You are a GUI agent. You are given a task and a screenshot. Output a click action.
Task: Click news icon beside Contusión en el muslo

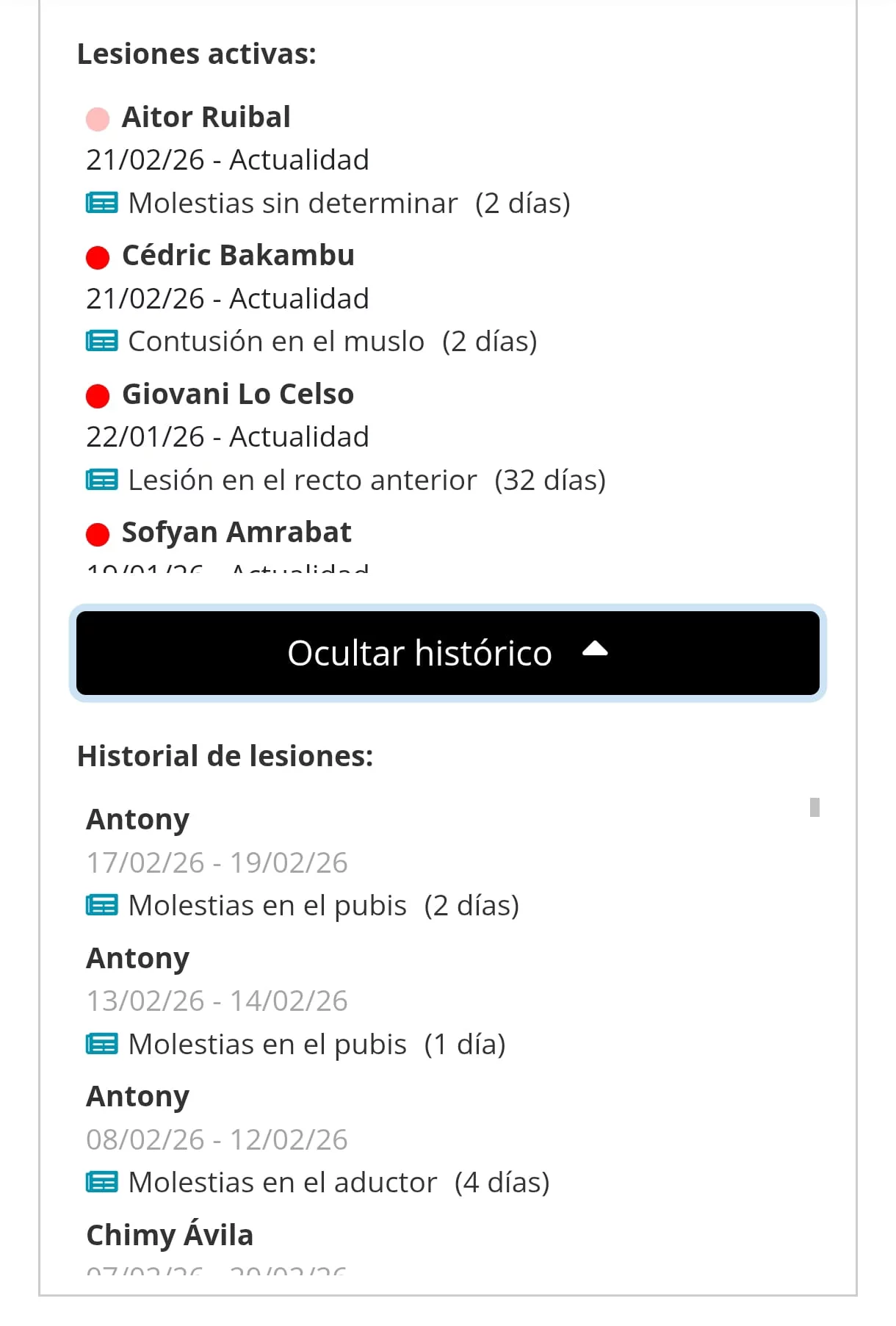101,341
